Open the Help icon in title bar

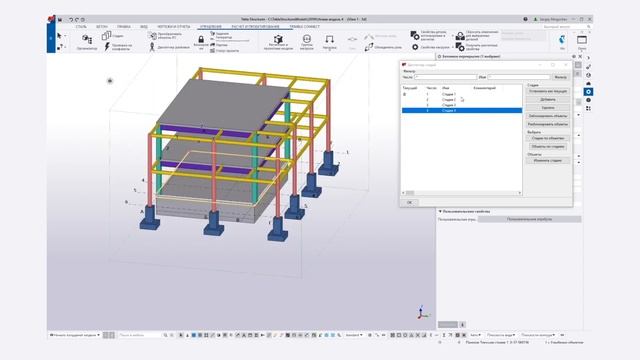pos(525,19)
